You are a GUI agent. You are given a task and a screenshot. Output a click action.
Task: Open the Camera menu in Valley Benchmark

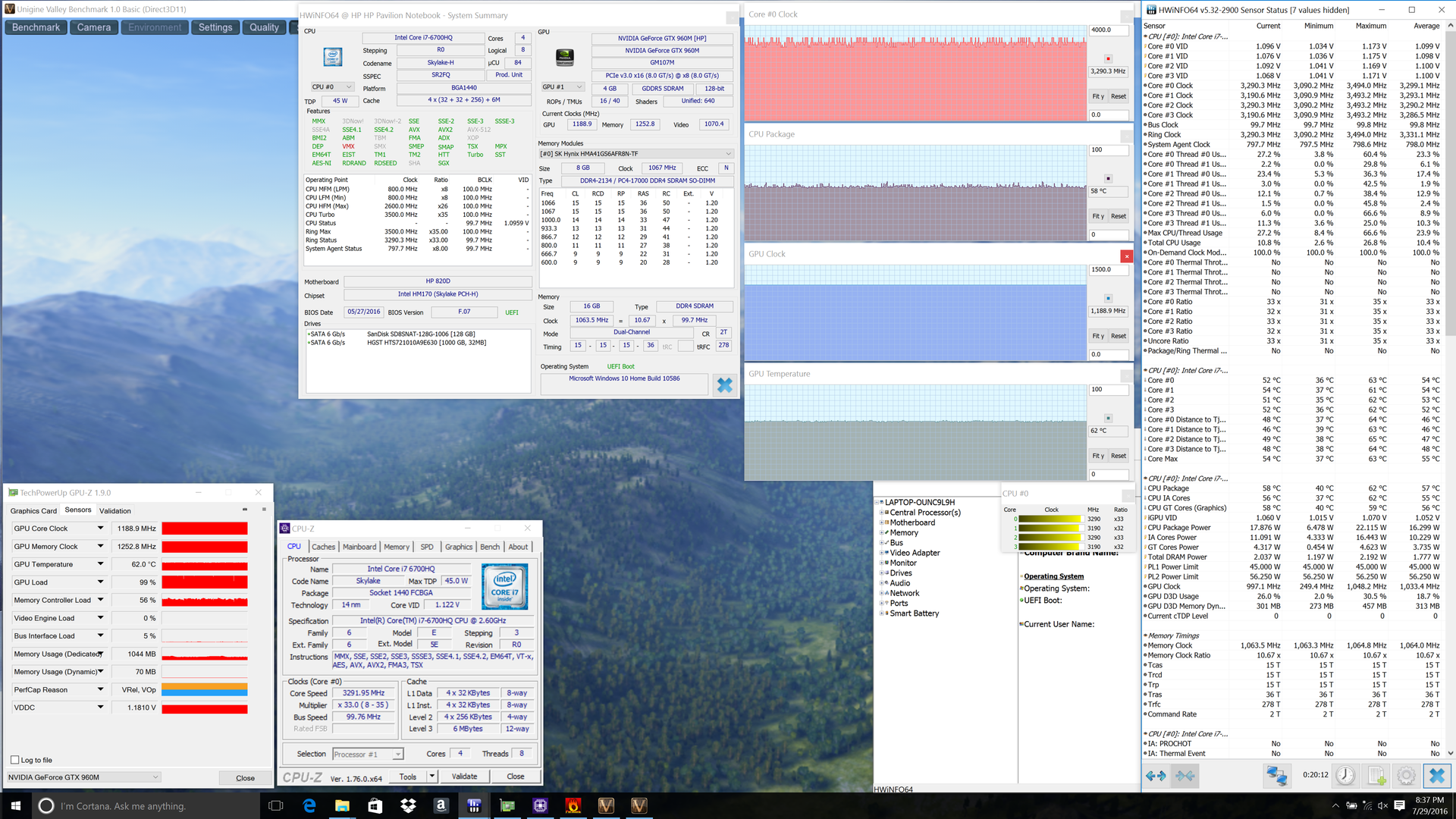tap(94, 27)
